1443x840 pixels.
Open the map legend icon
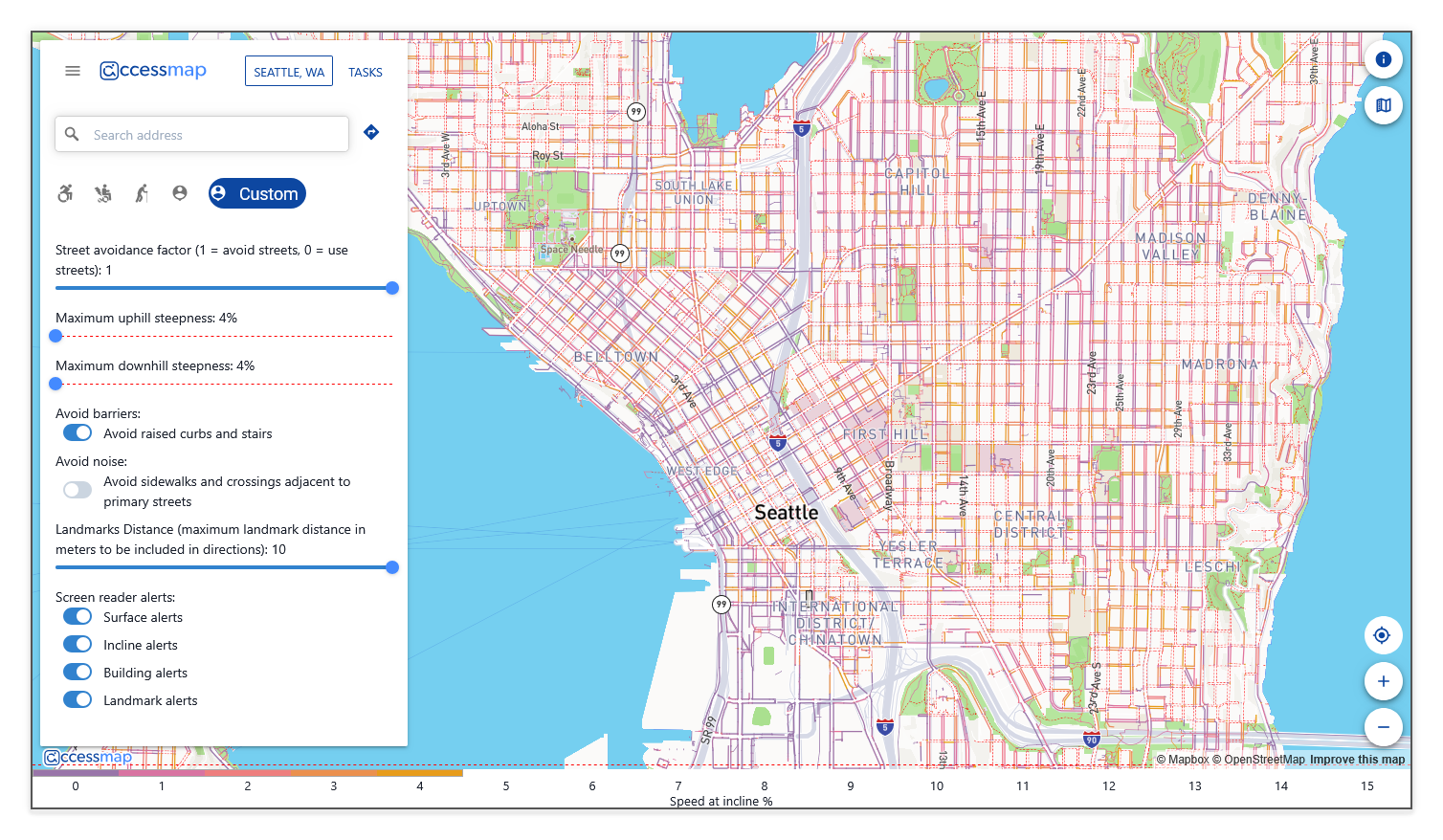pyautogui.click(x=1383, y=105)
